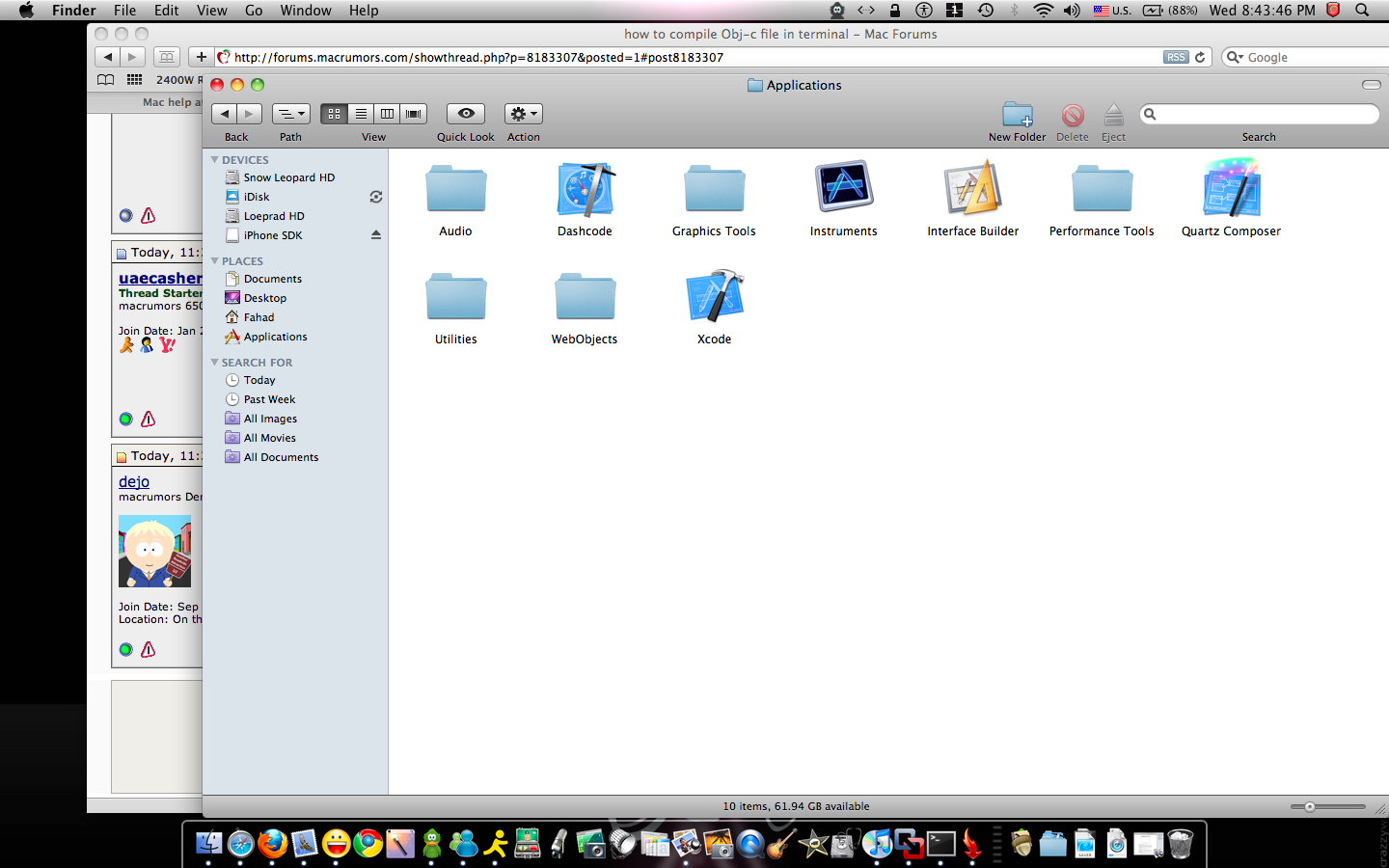Open the WebObjects folder
The width and height of the screenshot is (1389, 868).
coord(585,297)
